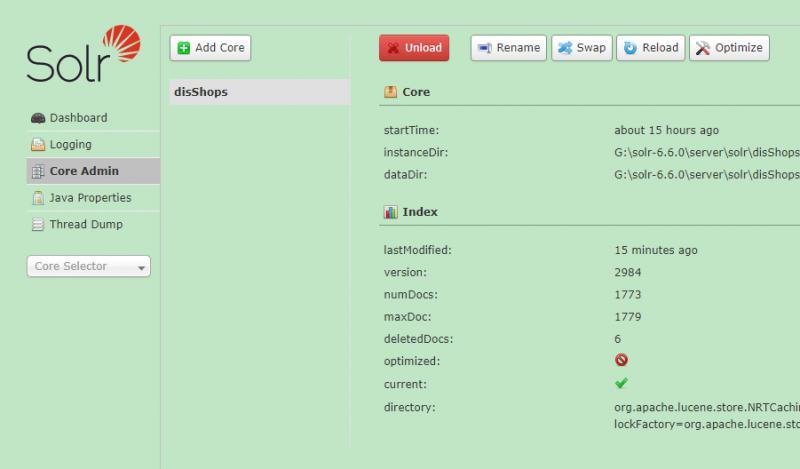Click the Swap arrows icon
This screenshot has width=800, height=469.
[565, 48]
